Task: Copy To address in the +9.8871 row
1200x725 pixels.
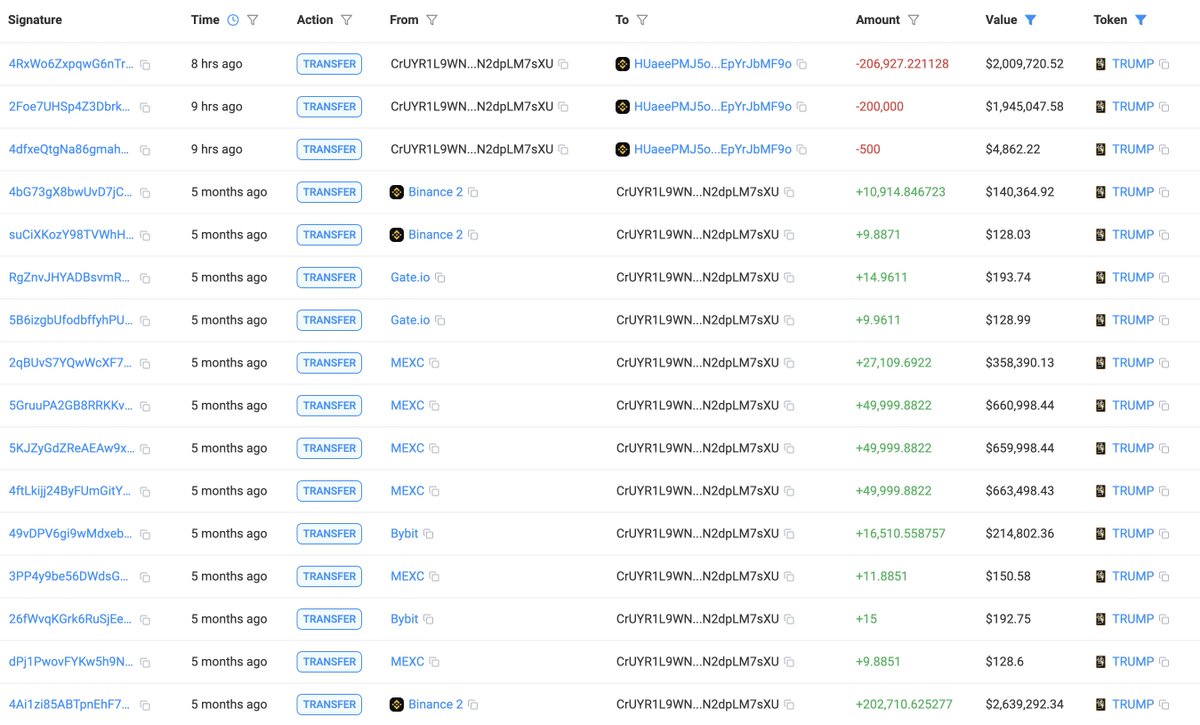Action: coord(790,235)
